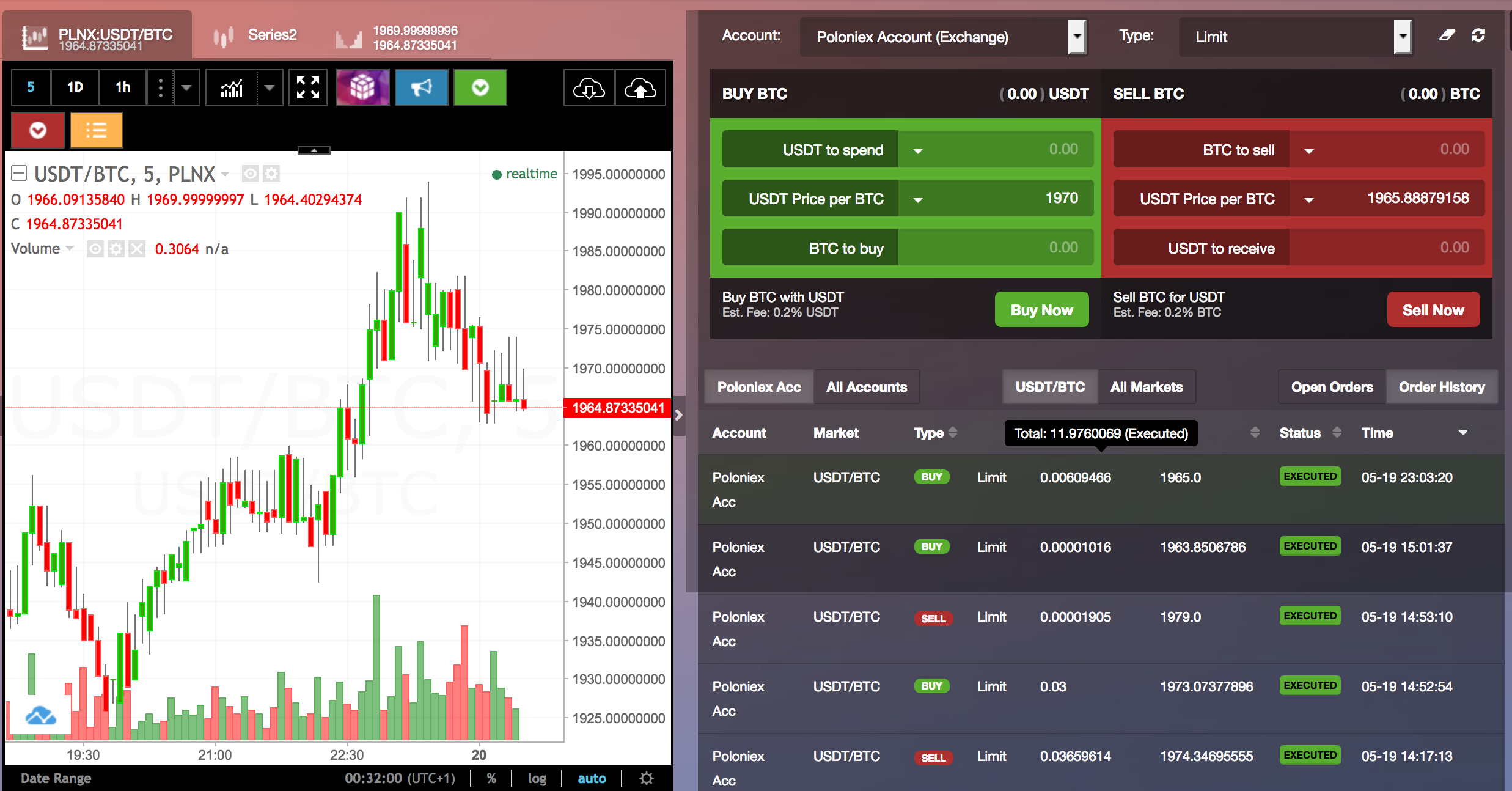
Task: Open the chart indicators icon
Action: [x=232, y=87]
